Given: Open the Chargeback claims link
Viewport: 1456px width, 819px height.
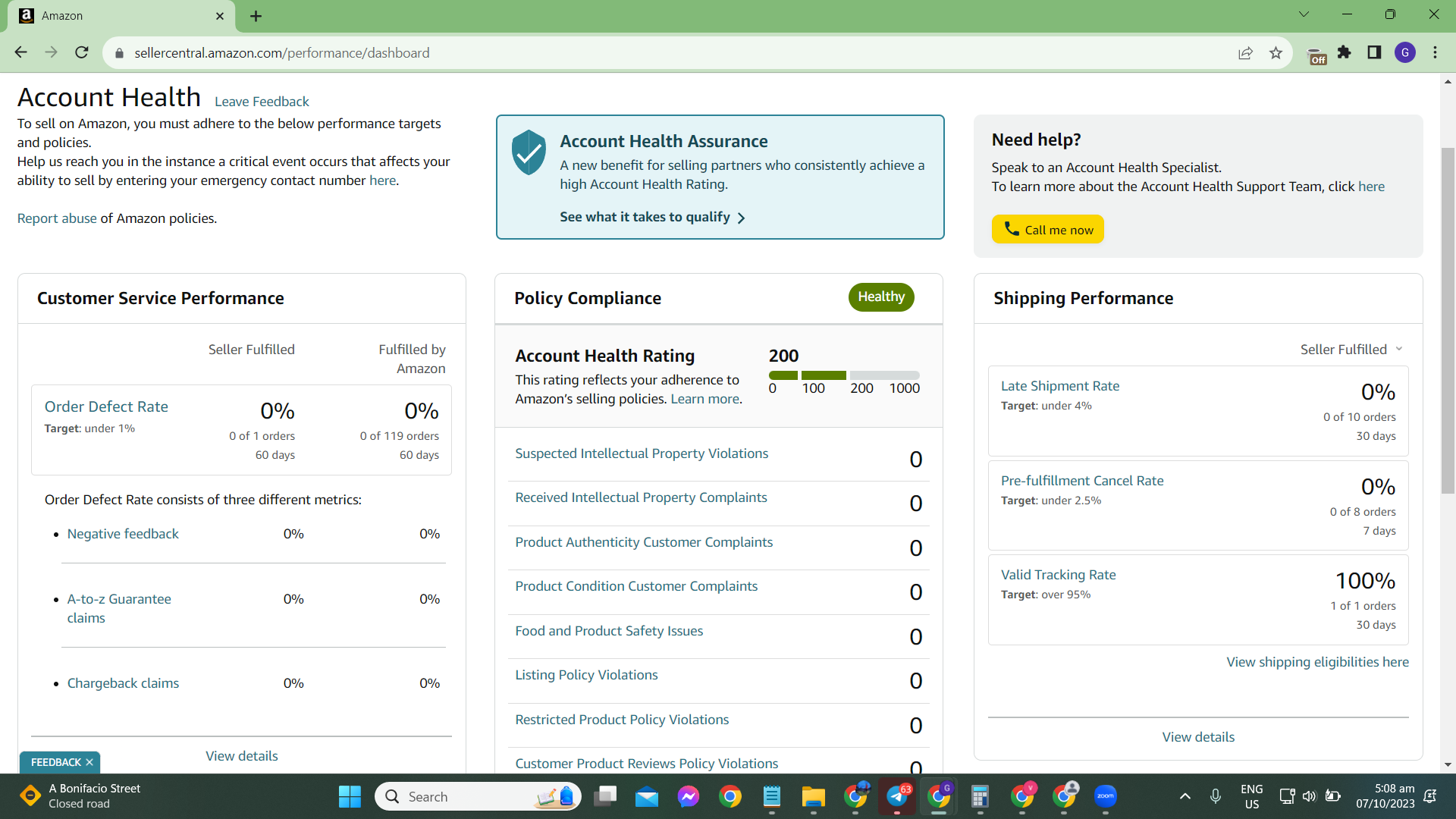Looking at the screenshot, I should [123, 683].
